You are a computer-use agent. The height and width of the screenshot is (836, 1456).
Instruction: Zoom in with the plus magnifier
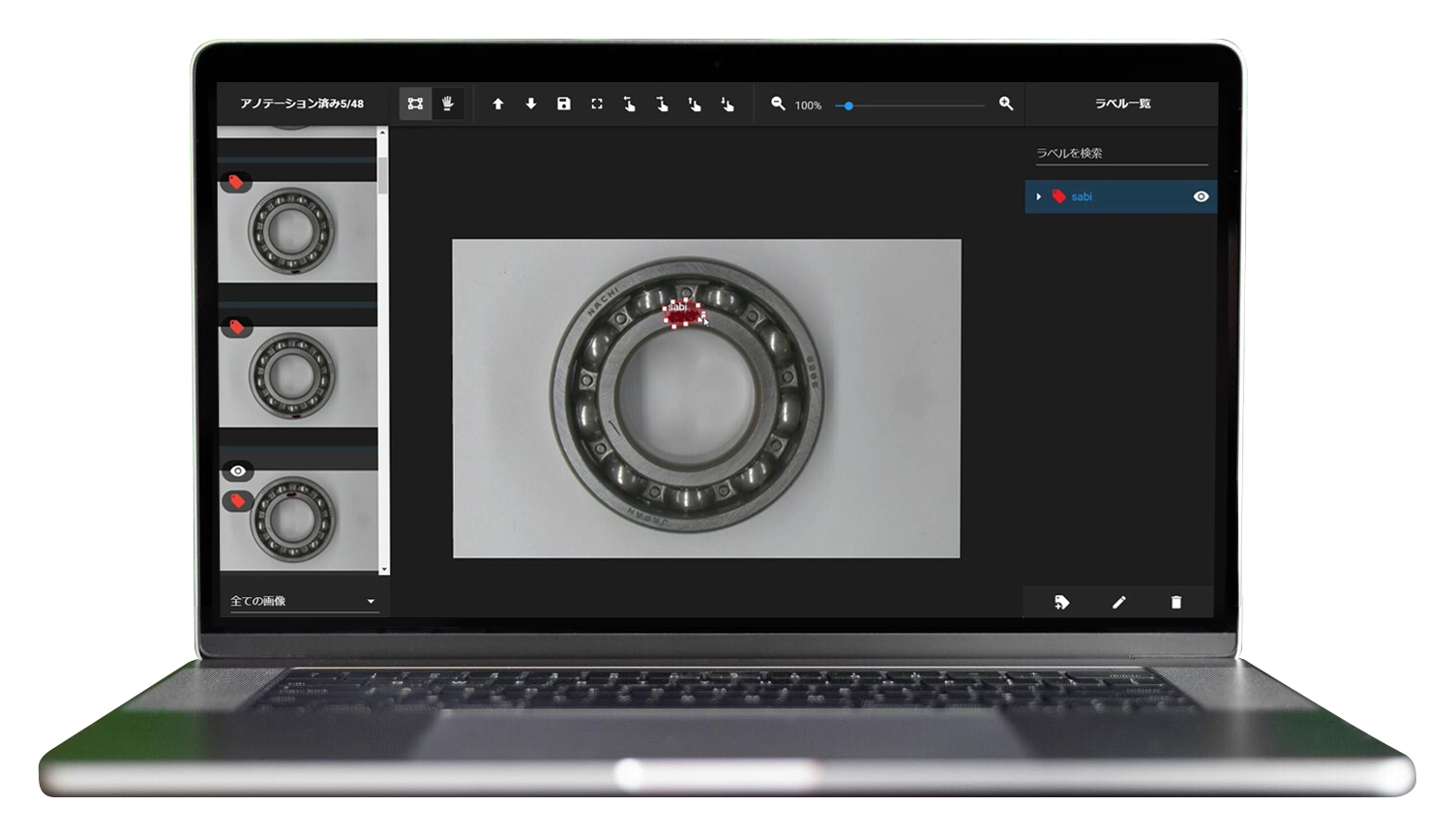[1006, 104]
